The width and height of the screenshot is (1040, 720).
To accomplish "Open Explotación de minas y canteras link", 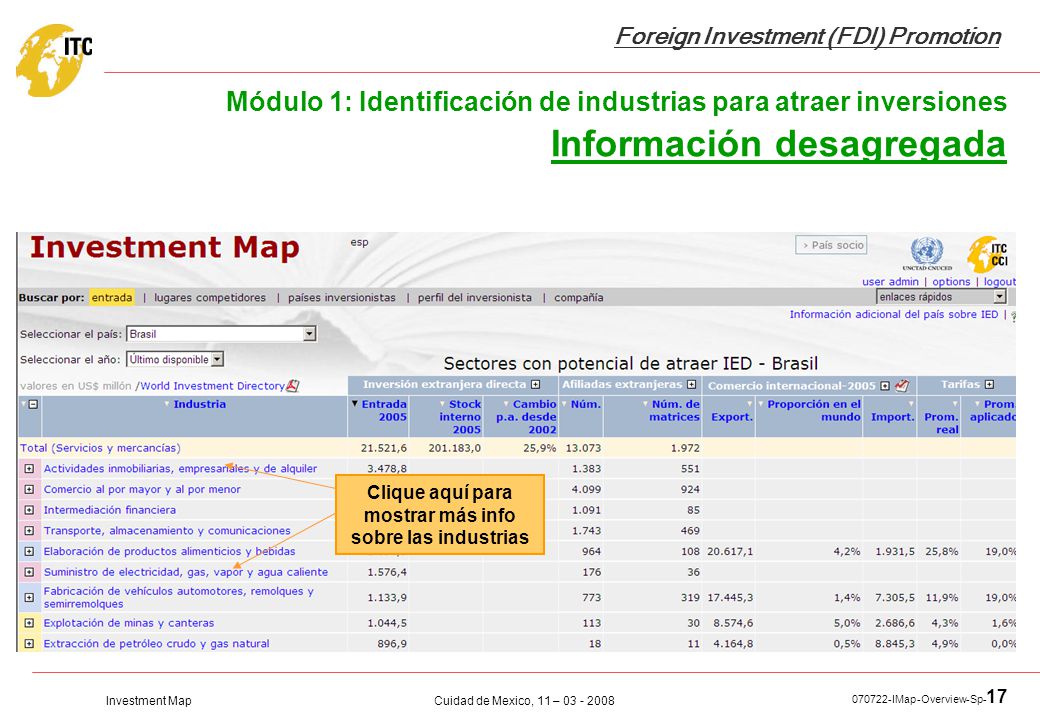I will coord(129,623).
